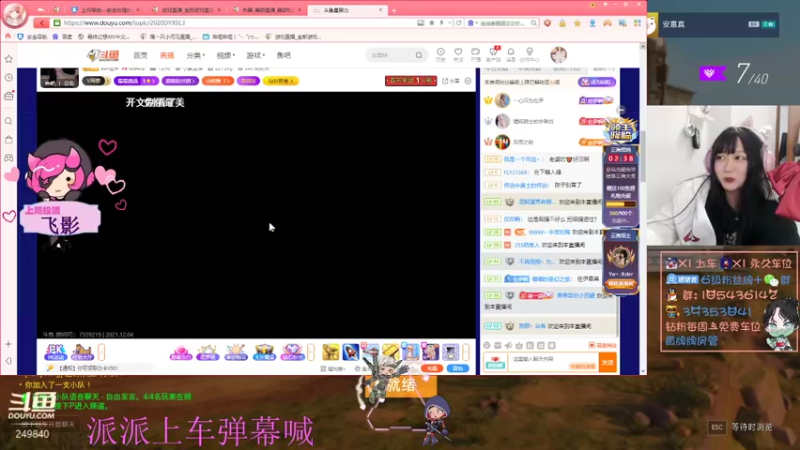Open Douyu 首页 nav item
This screenshot has width=800, height=450.
click(x=140, y=55)
